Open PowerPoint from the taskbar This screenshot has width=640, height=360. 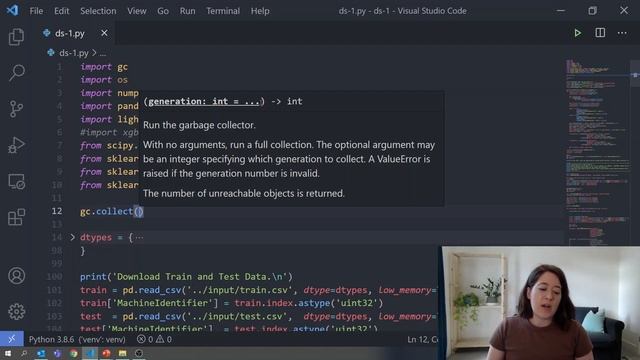tap(106, 353)
